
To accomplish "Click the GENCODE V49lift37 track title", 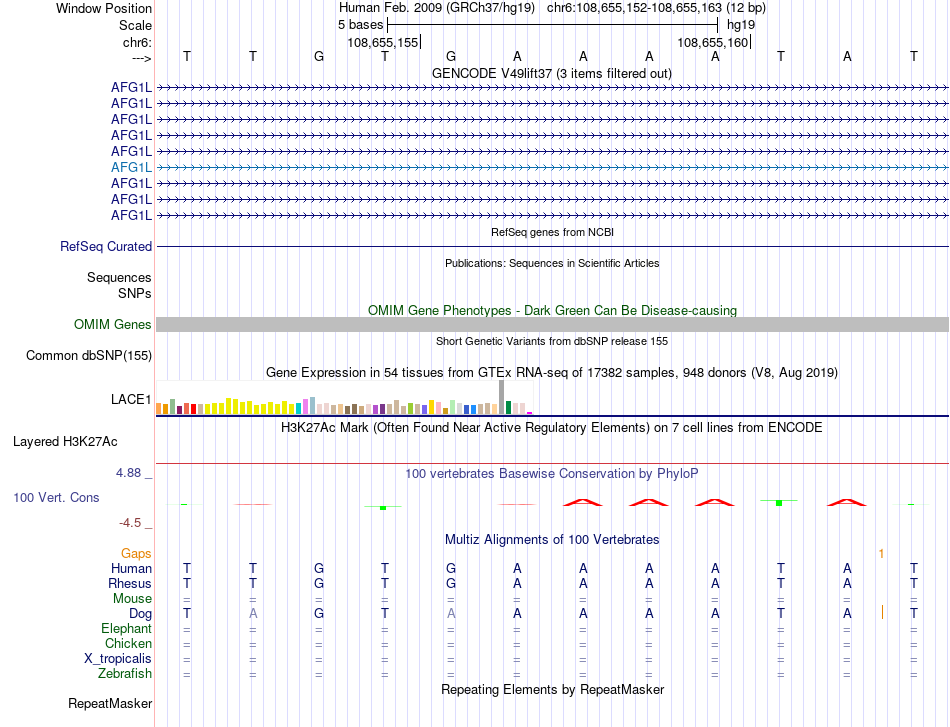I will (551, 73).
